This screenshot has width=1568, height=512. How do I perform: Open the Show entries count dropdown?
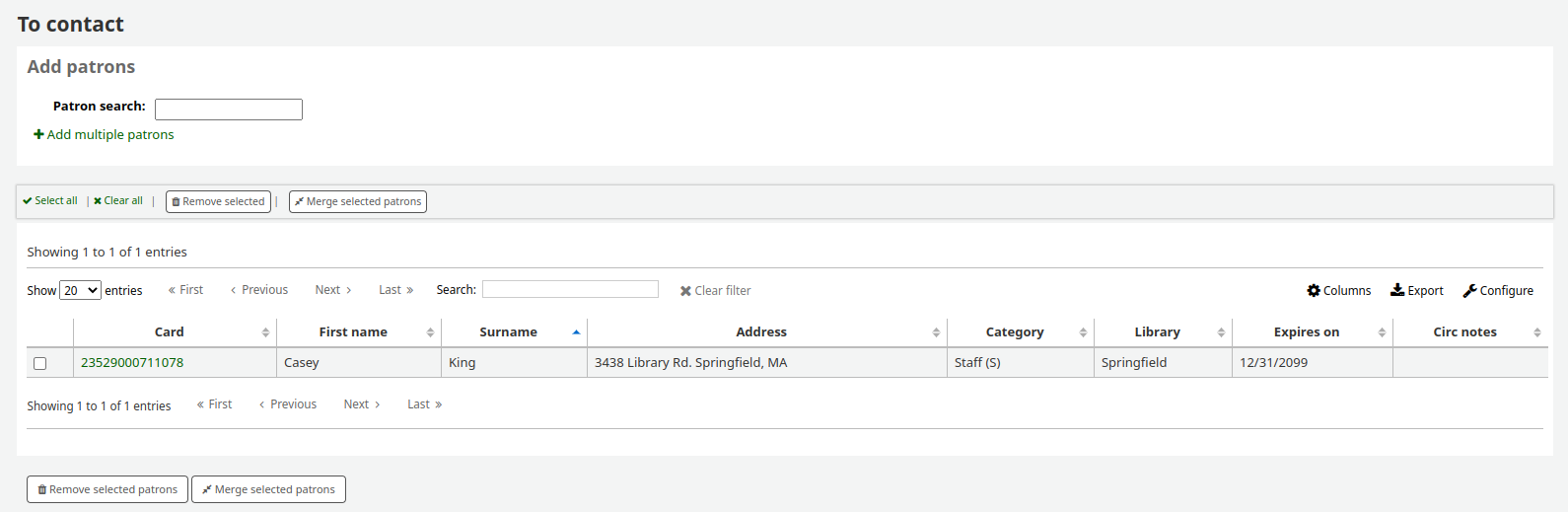pos(80,290)
